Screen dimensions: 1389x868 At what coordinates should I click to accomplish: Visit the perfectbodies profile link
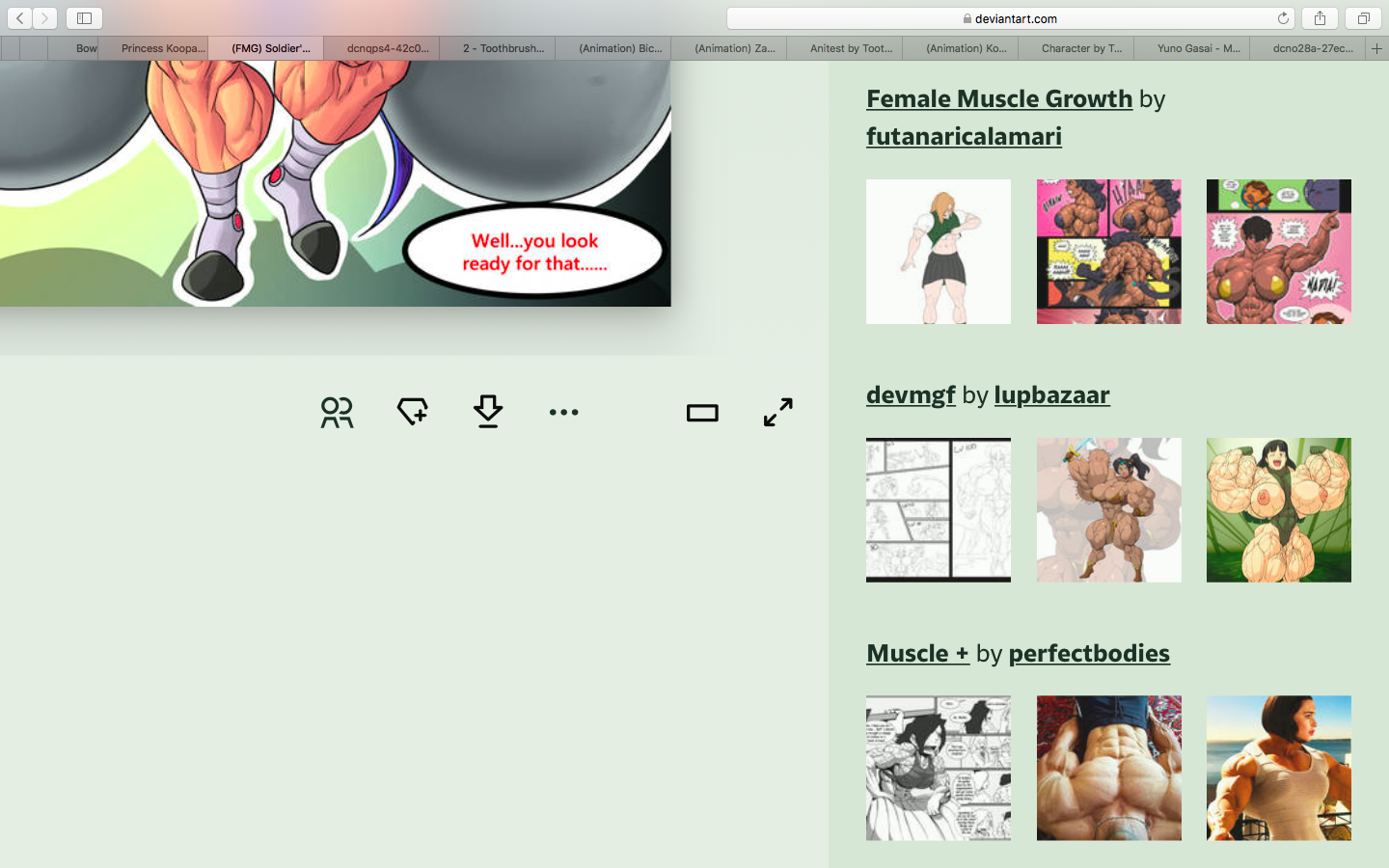(x=1089, y=653)
